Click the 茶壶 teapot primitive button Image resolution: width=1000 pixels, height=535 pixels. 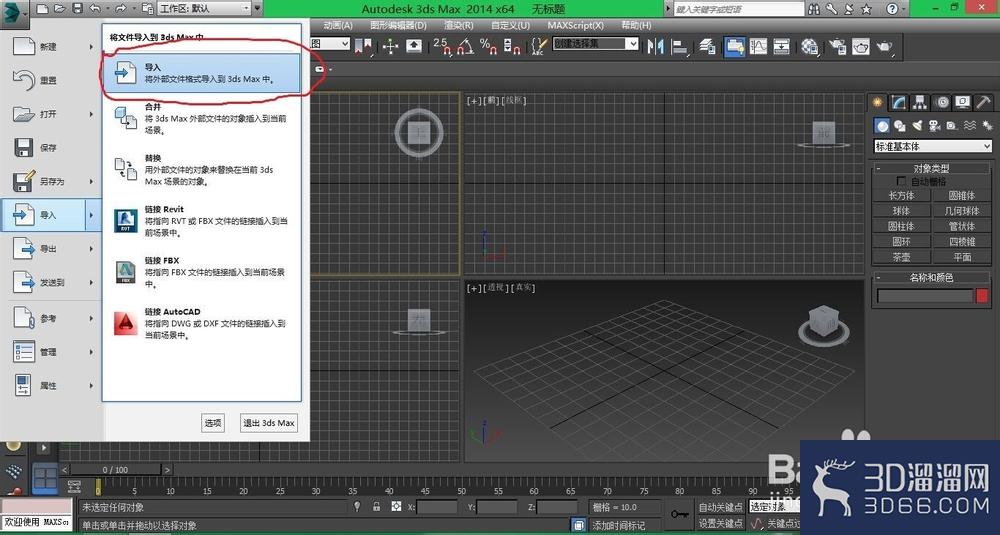(901, 257)
